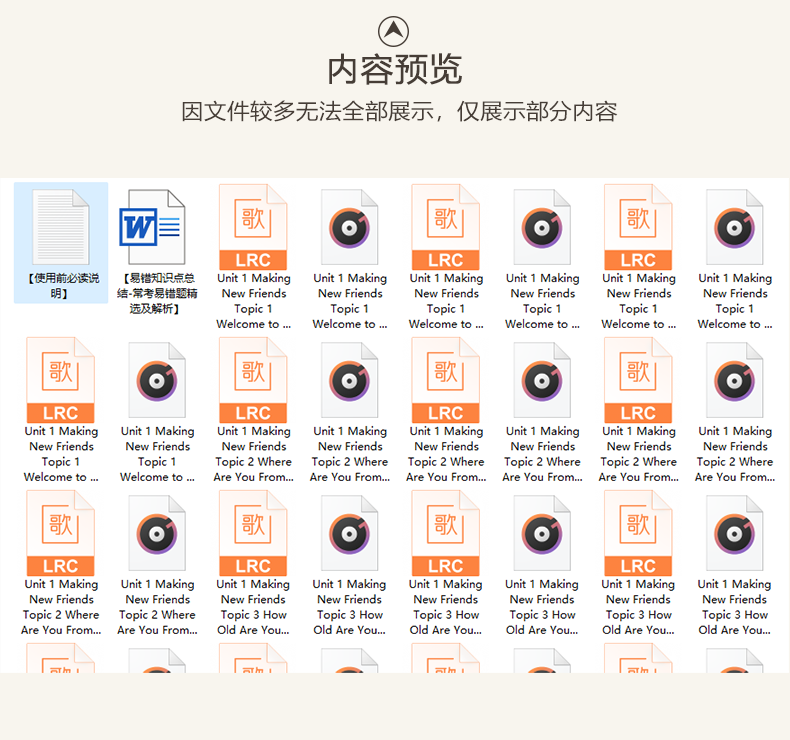Open the last Topic 1 Welcome audio file

157,412
